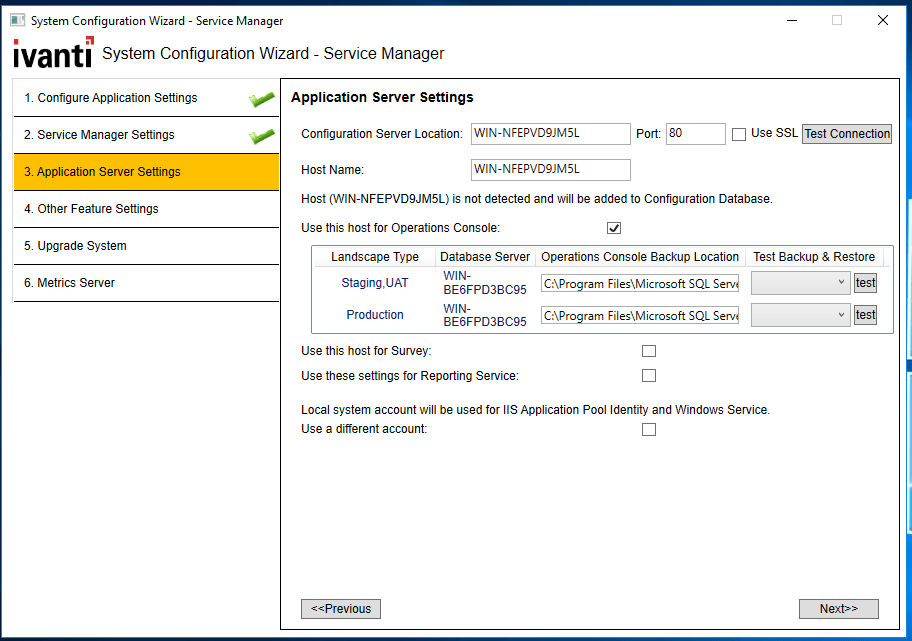Click the Local system account notice text

535,410
